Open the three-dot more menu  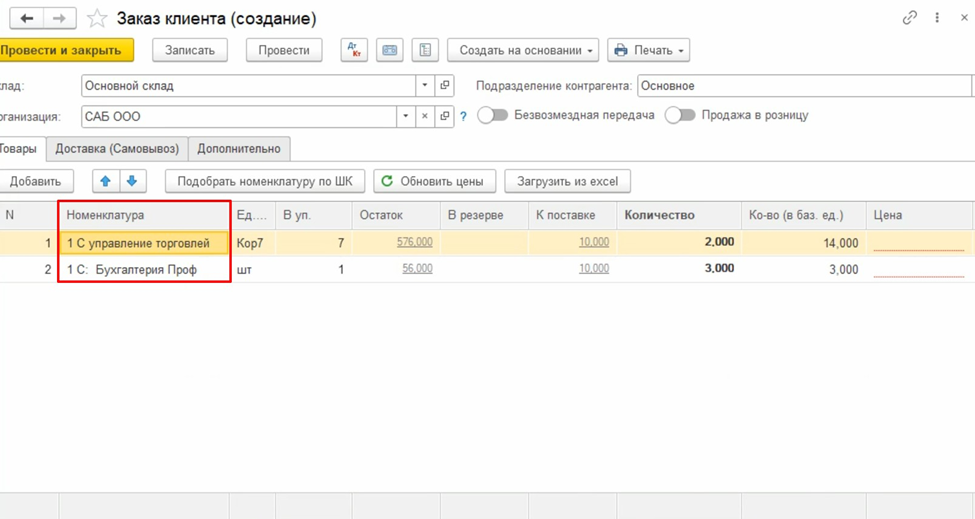(x=937, y=18)
